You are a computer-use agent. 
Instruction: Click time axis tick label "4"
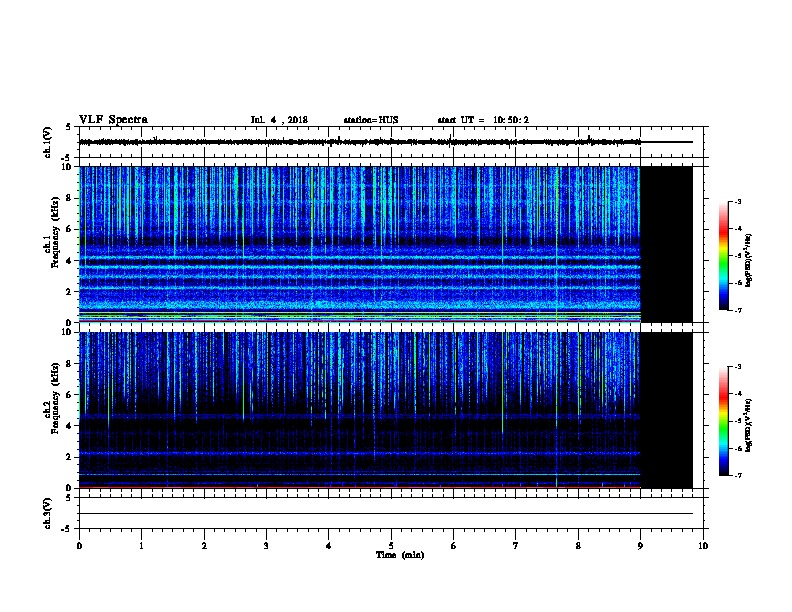(x=329, y=546)
